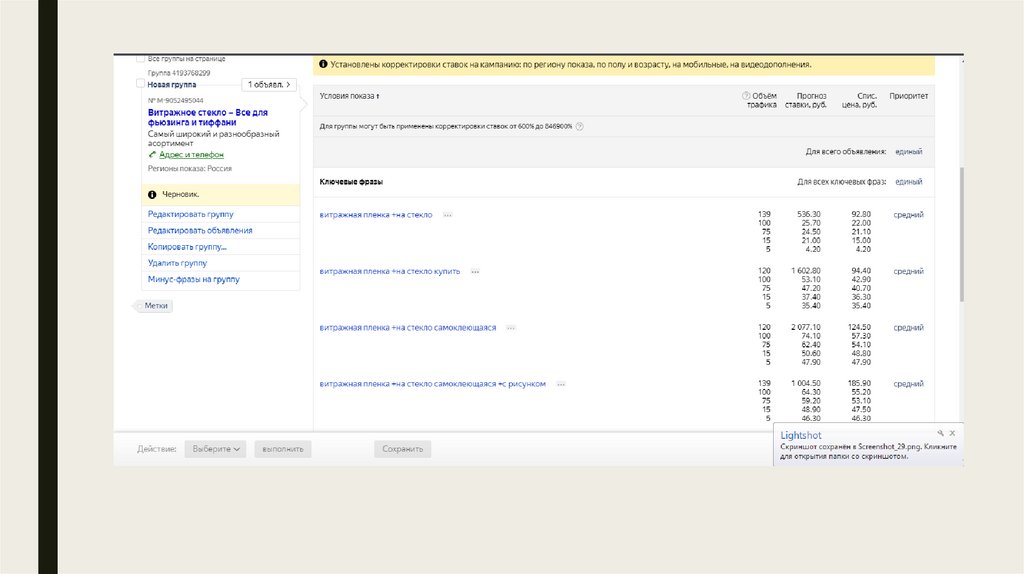Screen dimensions: 1024x574
Task: Open the options dots for 'витражная пленка +на стекло'
Action: [447, 215]
